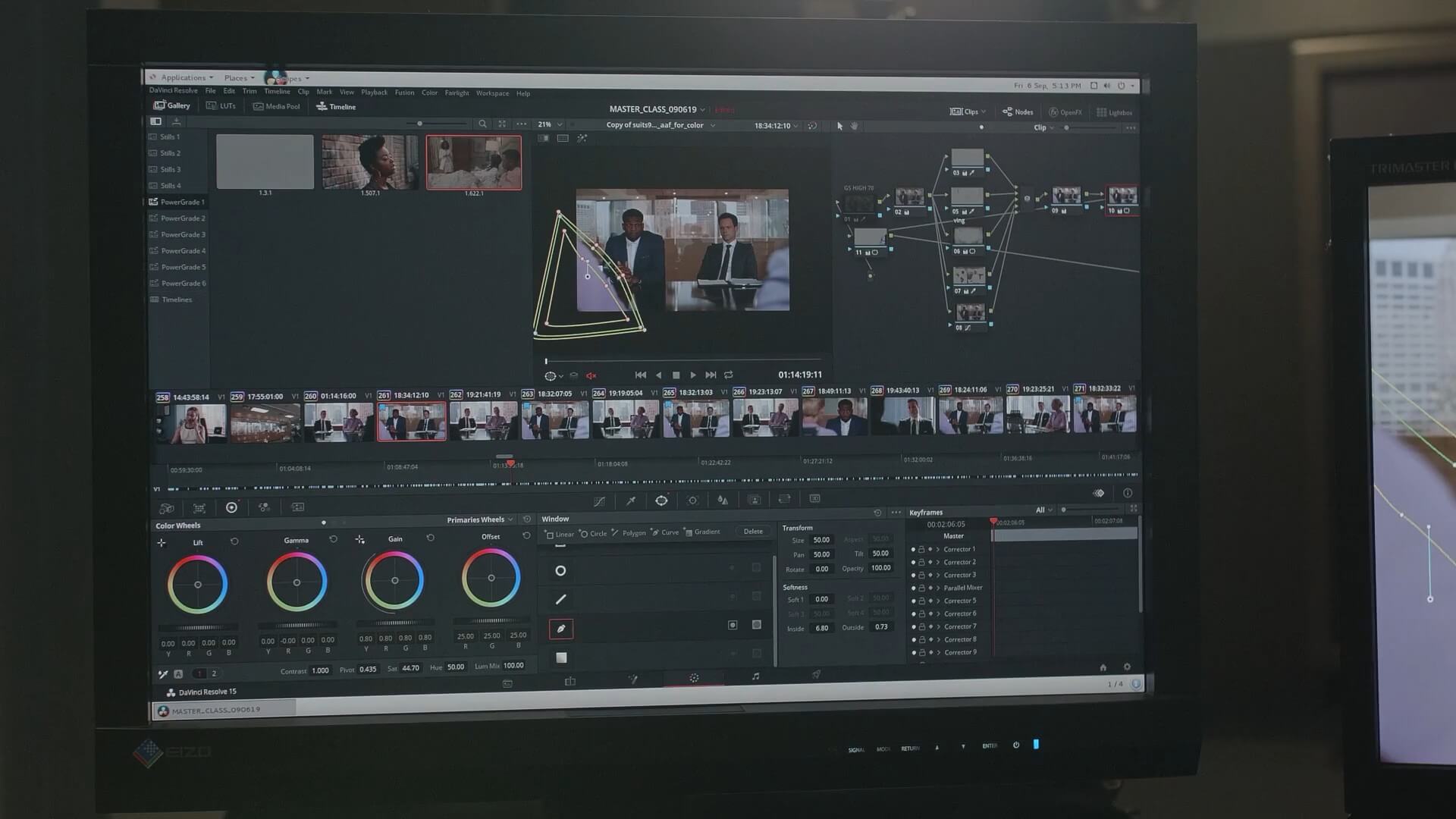Select clip 263 thumbnail in the timeline strip
The image size is (1456, 819).
(x=555, y=421)
